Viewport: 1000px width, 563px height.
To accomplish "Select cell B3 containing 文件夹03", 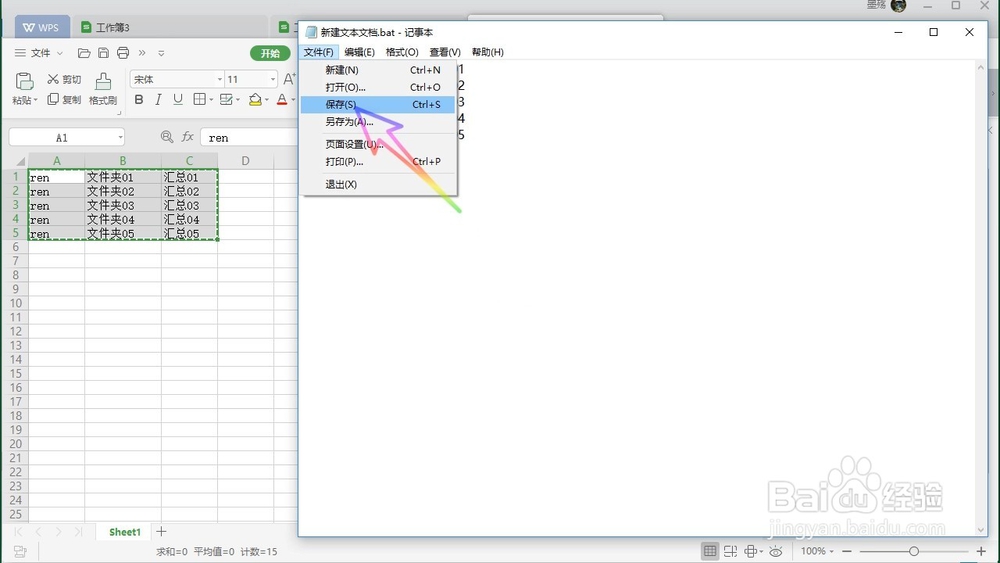I will (122, 205).
